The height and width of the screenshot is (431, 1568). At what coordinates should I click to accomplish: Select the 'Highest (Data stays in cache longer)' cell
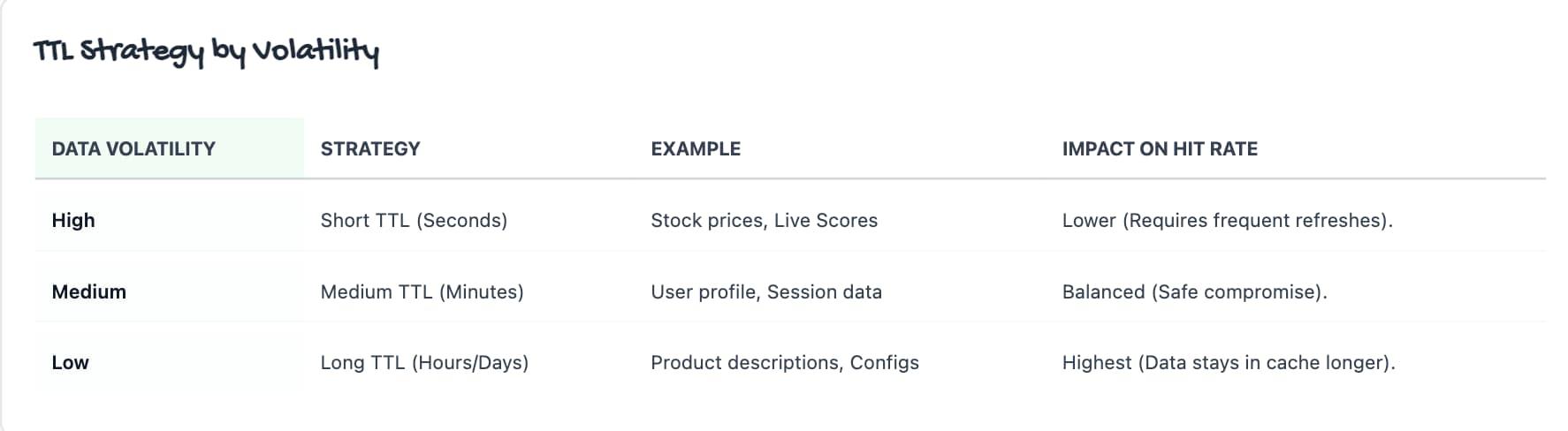click(1229, 363)
